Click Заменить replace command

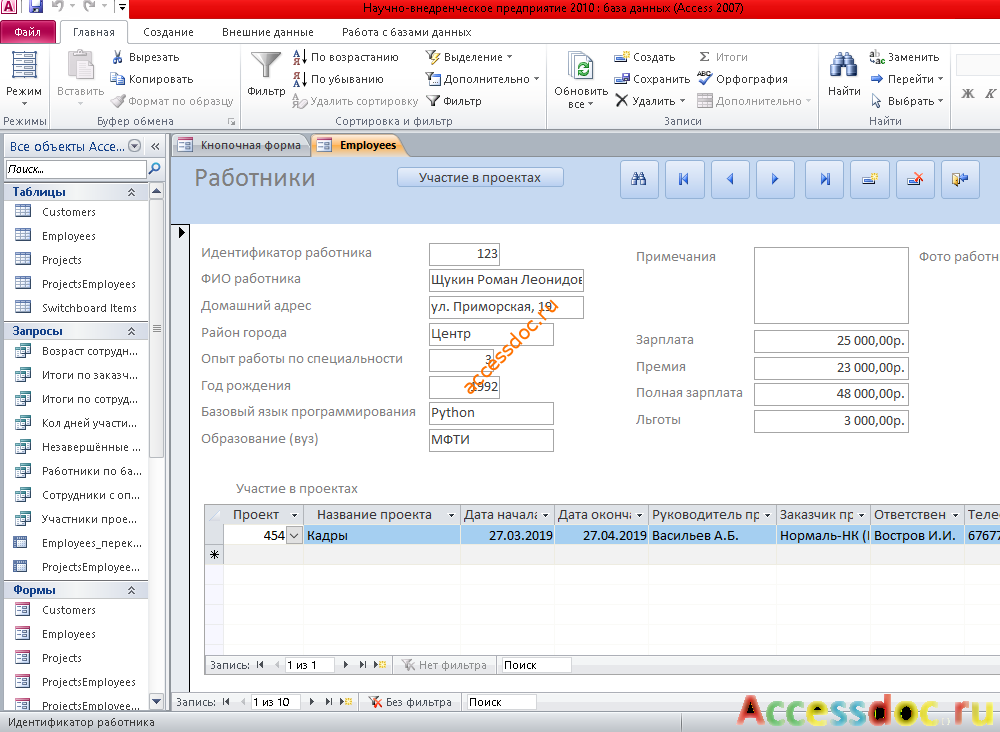904,57
